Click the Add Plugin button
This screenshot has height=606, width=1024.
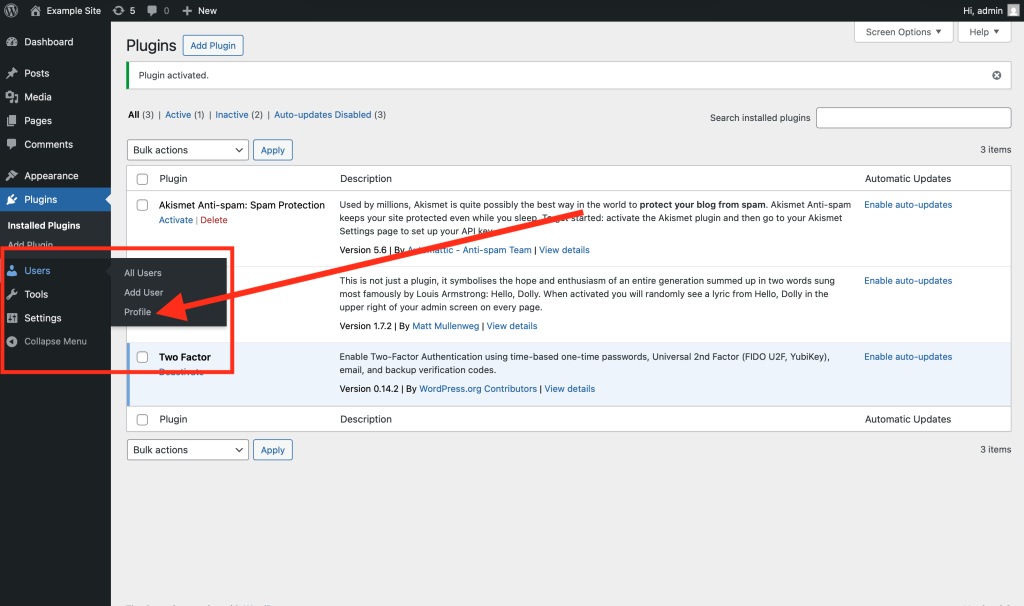pos(213,46)
